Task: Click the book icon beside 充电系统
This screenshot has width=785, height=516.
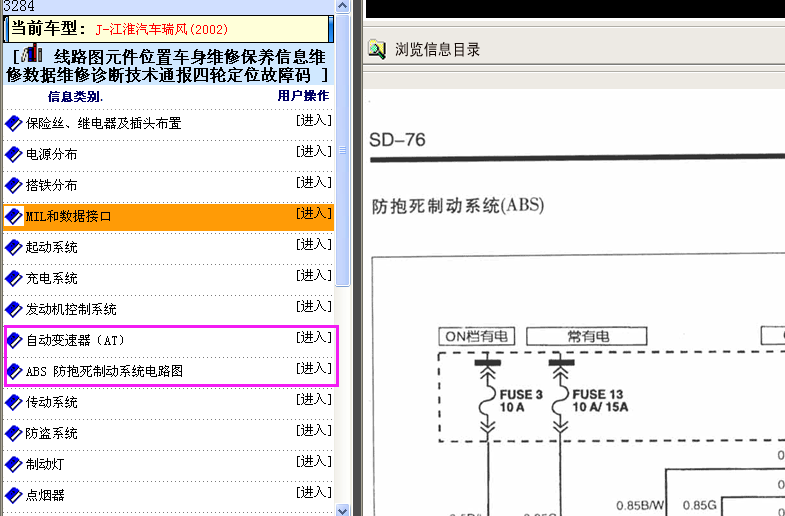Action: 14,278
